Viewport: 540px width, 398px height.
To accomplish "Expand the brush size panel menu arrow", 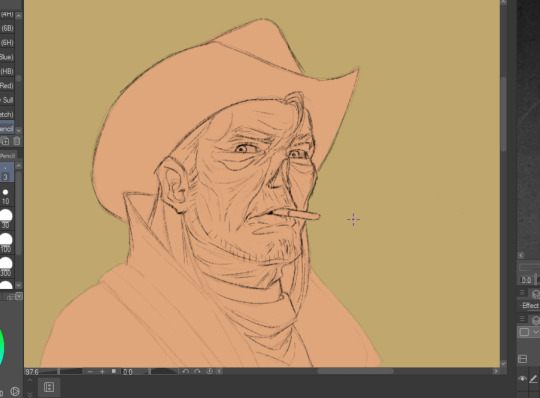I will coord(19,296).
